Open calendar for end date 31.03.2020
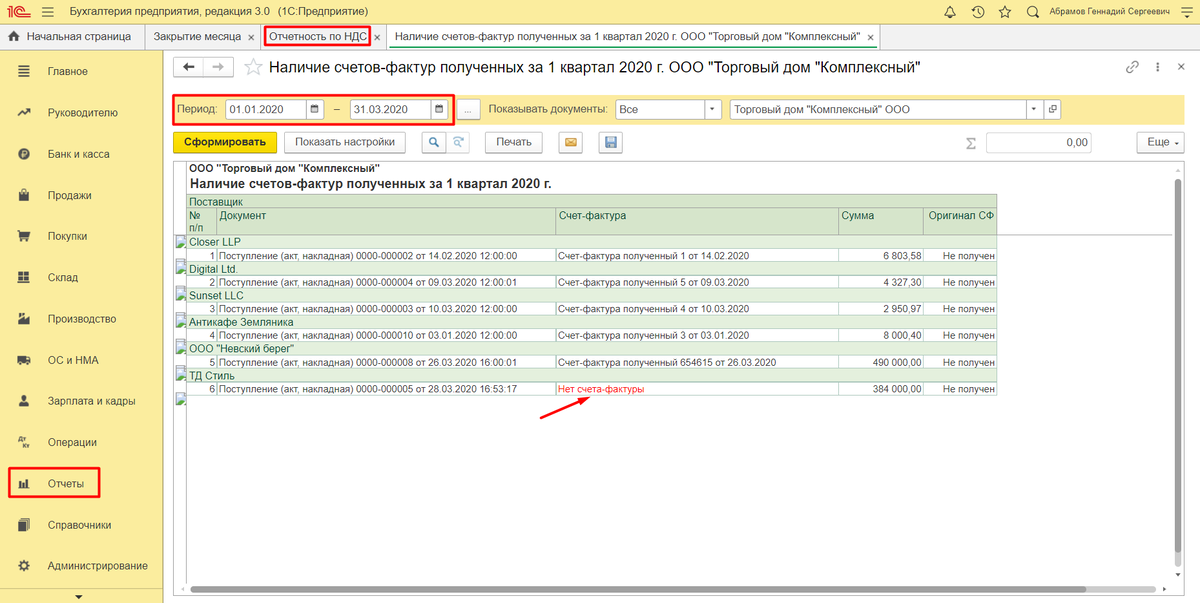 click(x=438, y=109)
